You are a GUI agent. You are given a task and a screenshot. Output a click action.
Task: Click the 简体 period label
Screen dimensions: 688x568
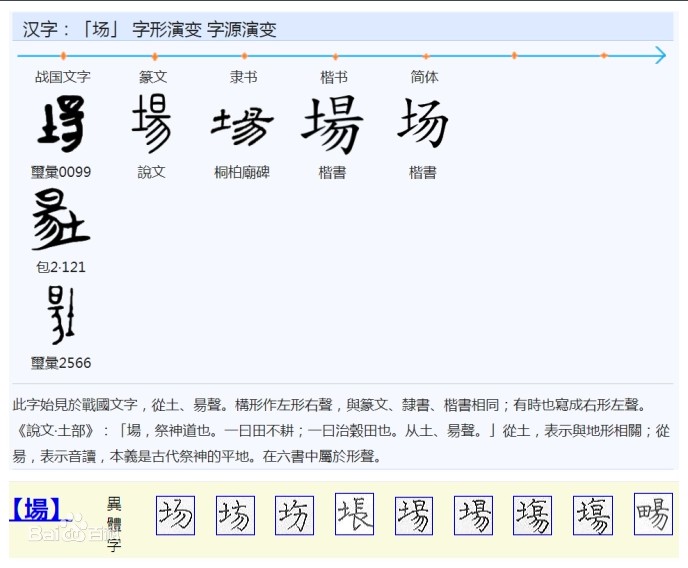[x=424, y=77]
